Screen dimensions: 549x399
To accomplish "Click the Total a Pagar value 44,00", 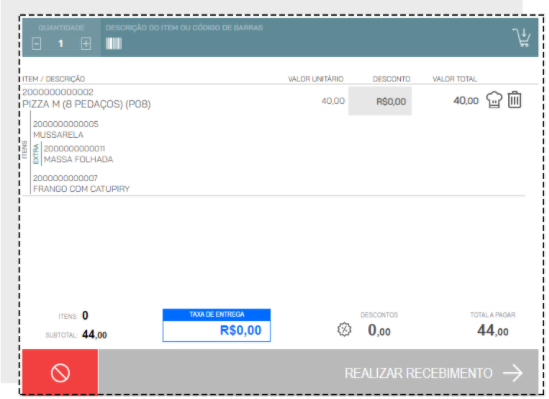I will 493,330.
